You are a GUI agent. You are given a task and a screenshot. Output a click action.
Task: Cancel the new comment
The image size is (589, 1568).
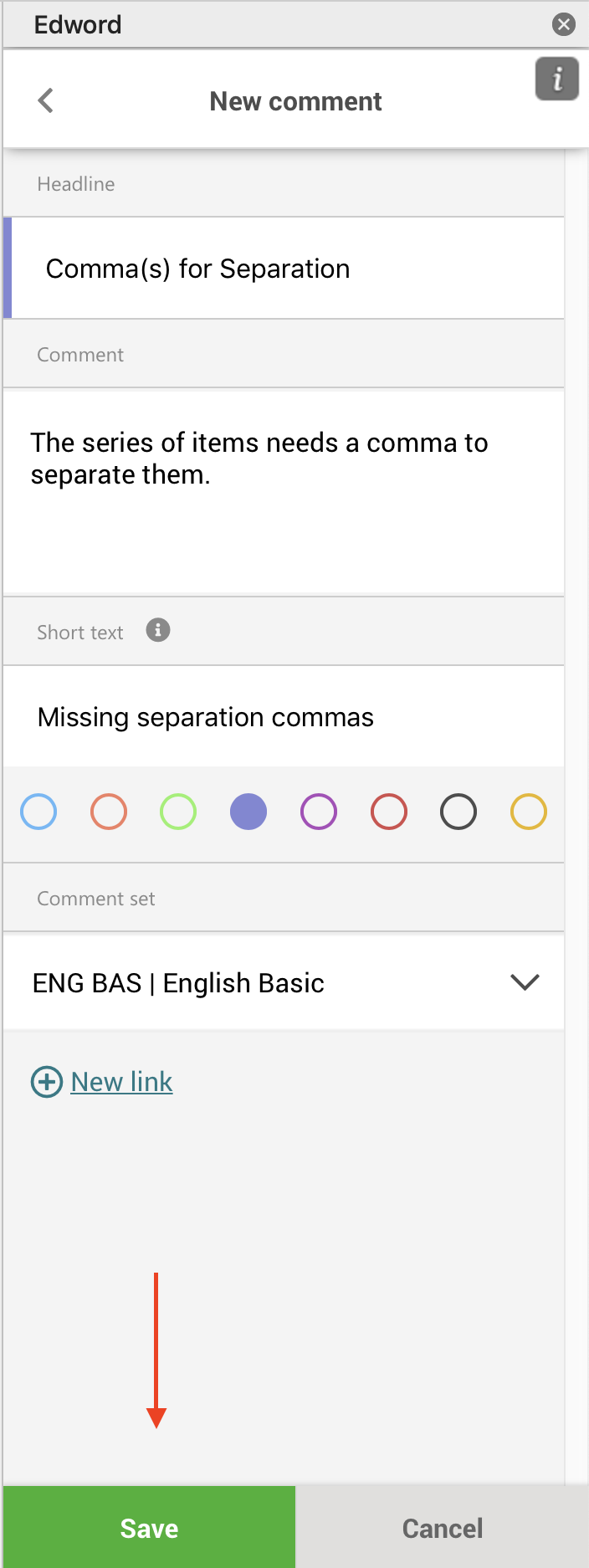click(443, 1528)
